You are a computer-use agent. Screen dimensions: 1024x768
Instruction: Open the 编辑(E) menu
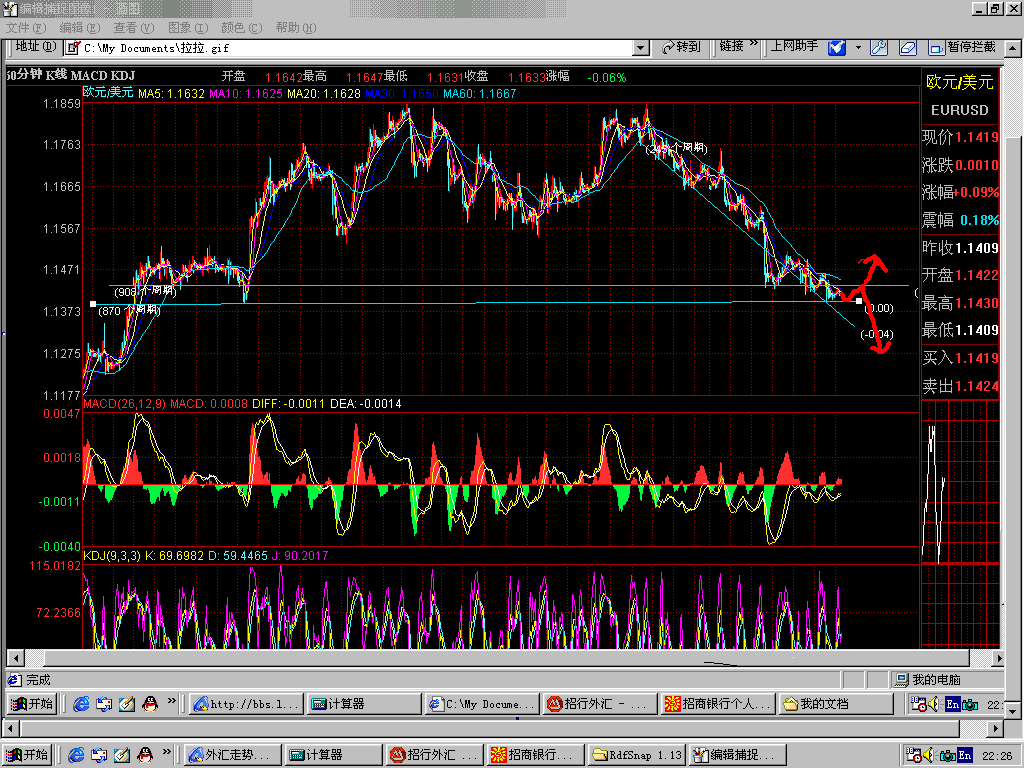click(x=80, y=27)
